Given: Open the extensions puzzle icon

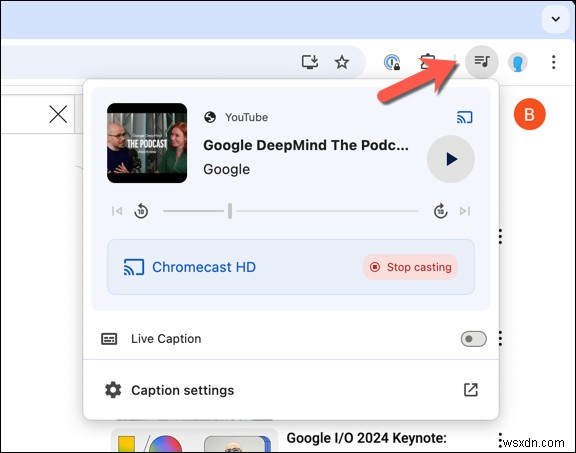Looking at the screenshot, I should 428,62.
